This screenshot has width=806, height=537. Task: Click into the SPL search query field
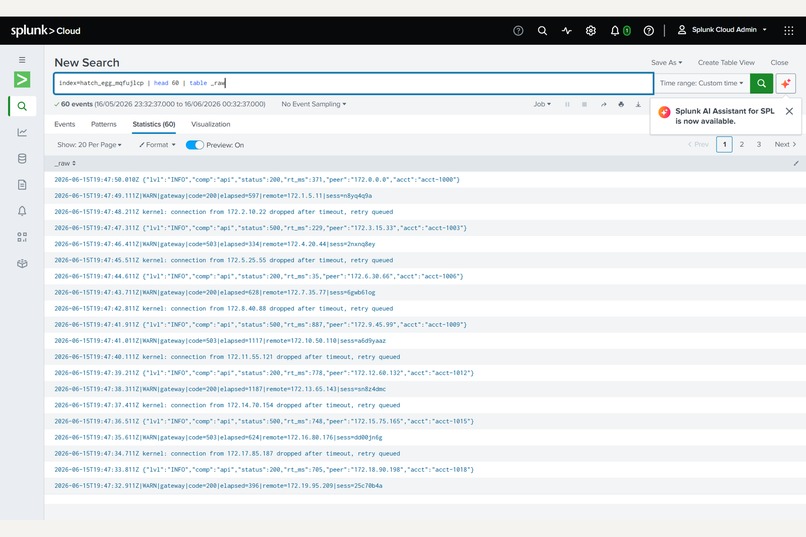tap(353, 83)
